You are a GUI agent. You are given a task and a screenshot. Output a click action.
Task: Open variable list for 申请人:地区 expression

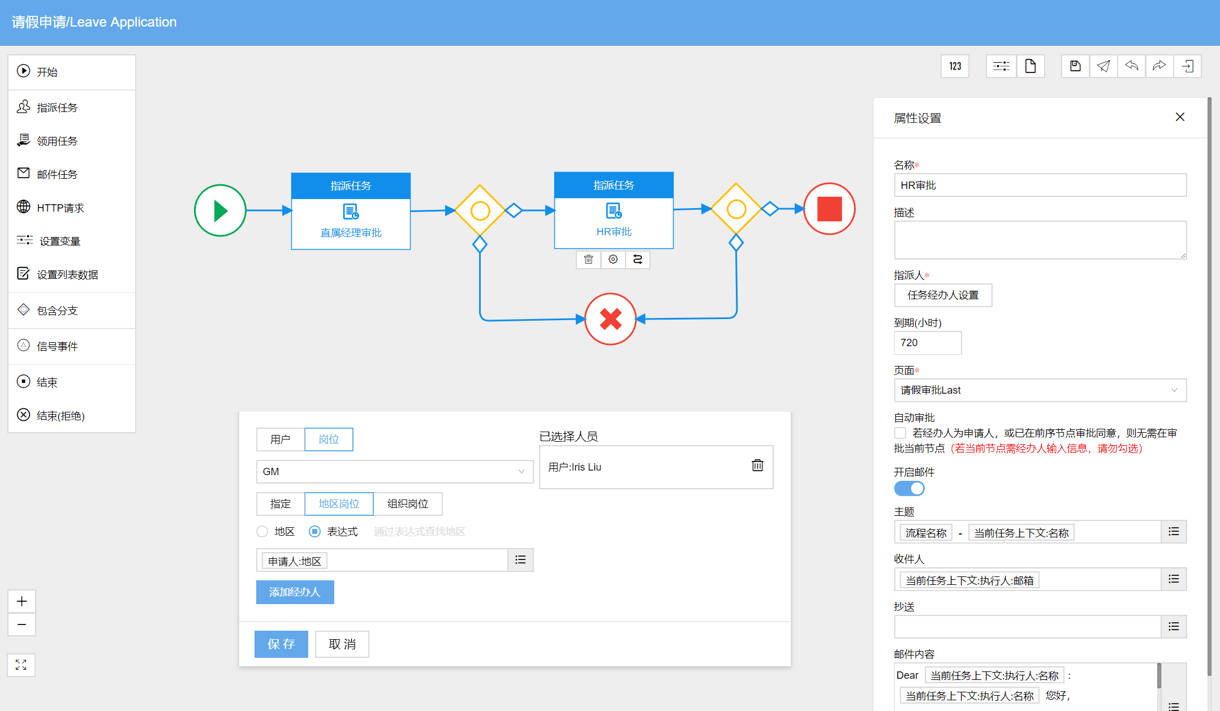click(x=520, y=560)
